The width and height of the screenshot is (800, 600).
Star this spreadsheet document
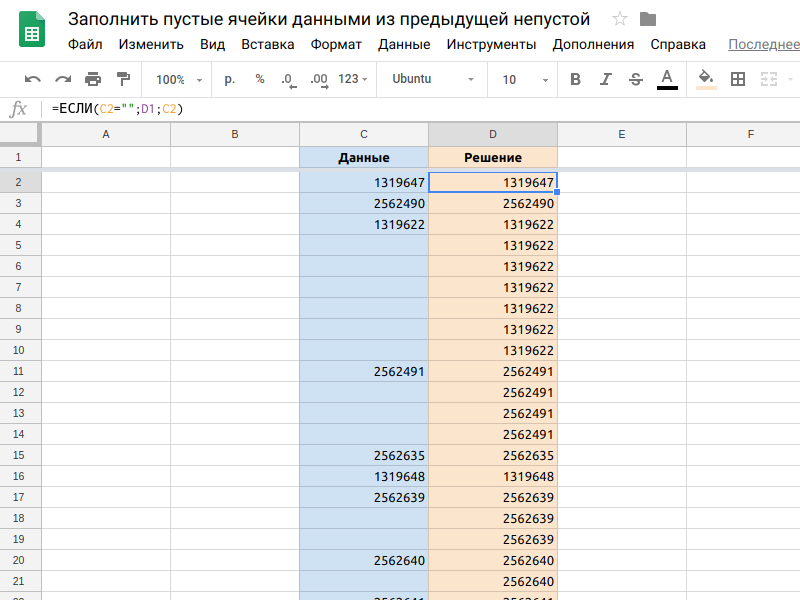coord(620,19)
